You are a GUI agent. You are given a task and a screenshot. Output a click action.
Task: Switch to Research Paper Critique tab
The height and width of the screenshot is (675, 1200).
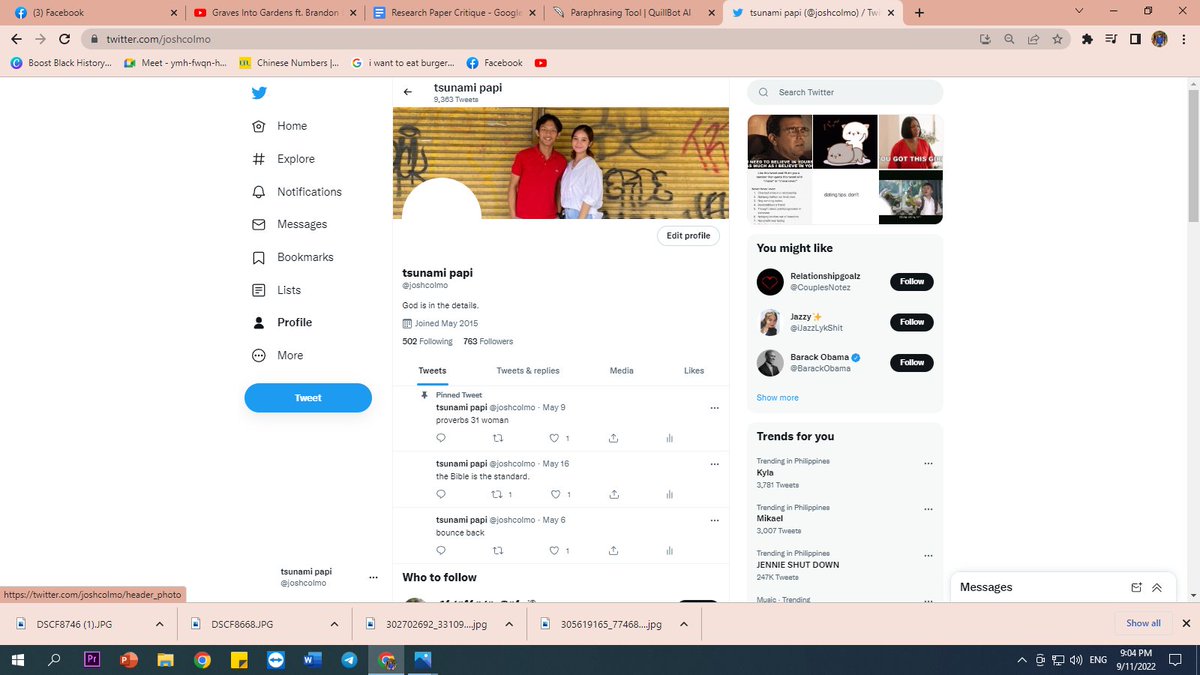pos(453,13)
